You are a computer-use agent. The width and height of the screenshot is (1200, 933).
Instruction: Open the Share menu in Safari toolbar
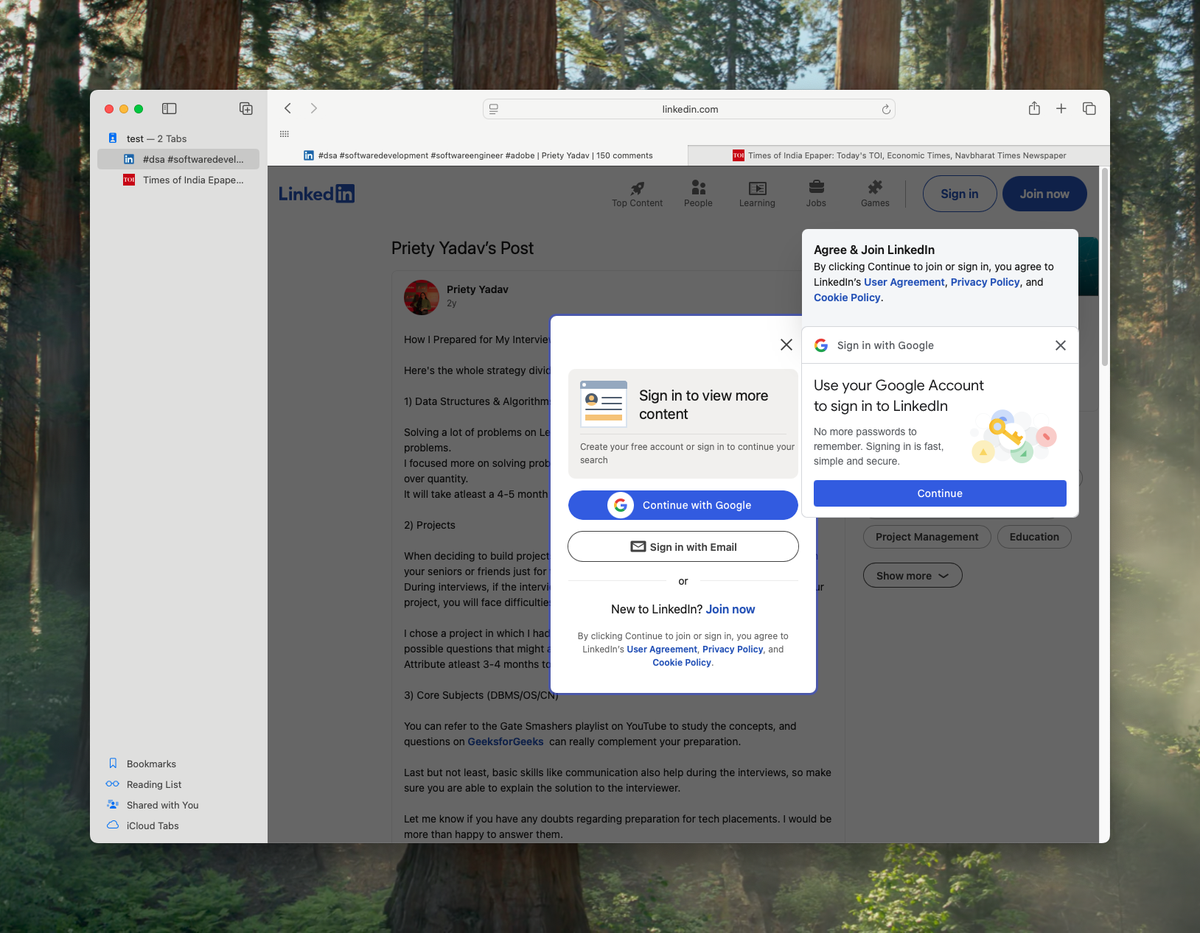[x=1034, y=108]
